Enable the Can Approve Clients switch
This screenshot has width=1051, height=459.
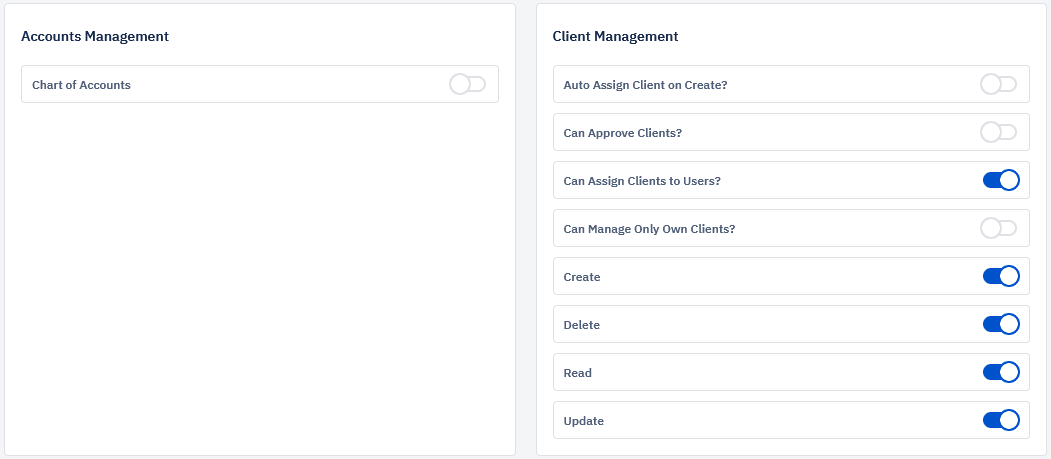[998, 133]
